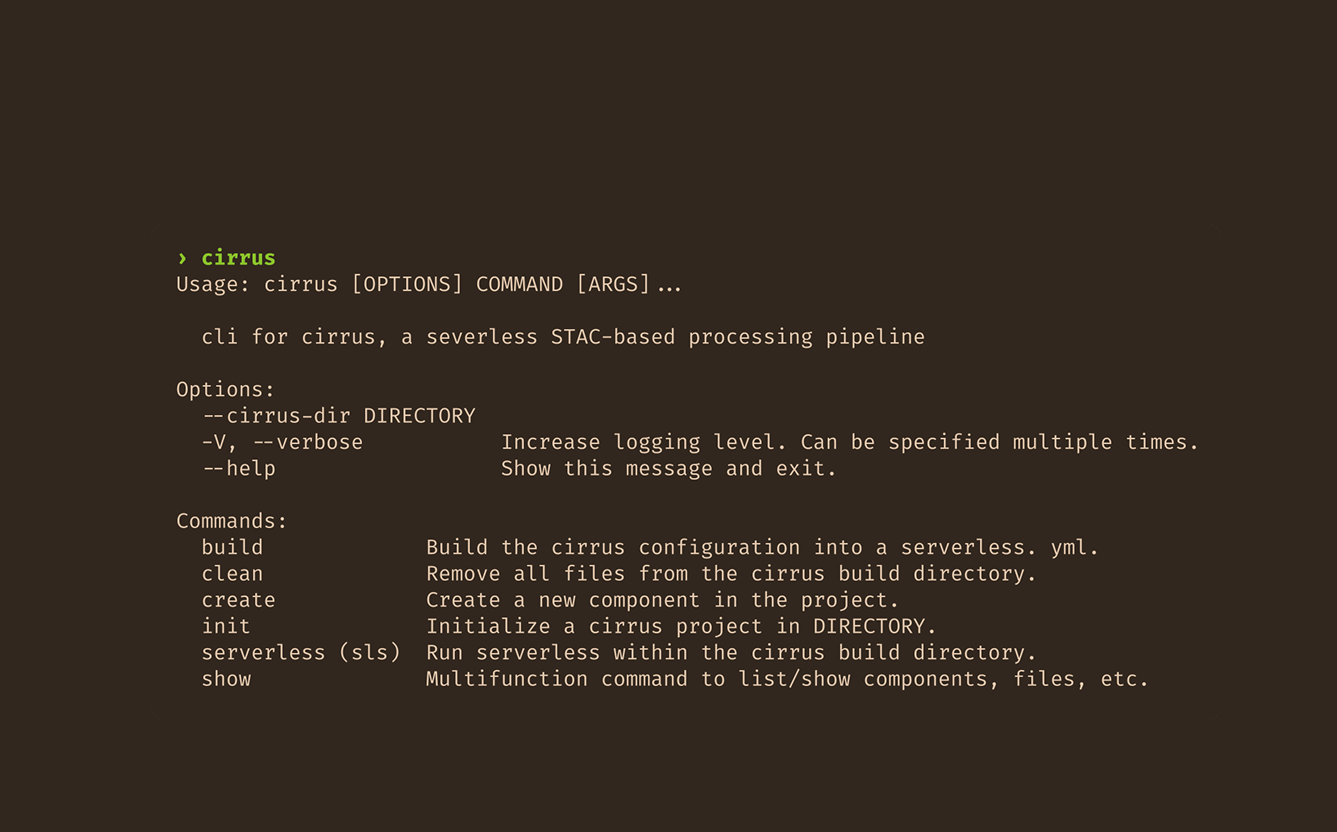Click the green "cirrus" command text

(238, 258)
